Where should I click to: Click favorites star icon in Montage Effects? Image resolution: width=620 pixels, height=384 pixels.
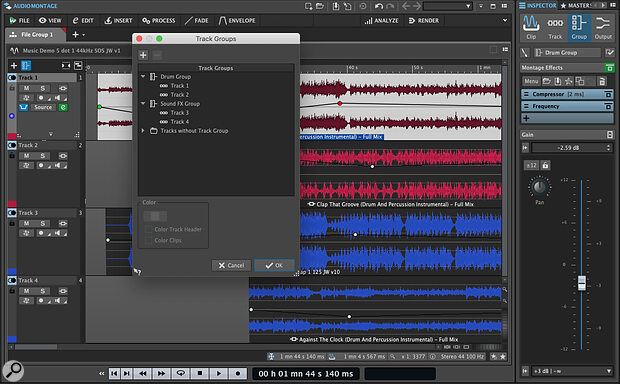569,81
